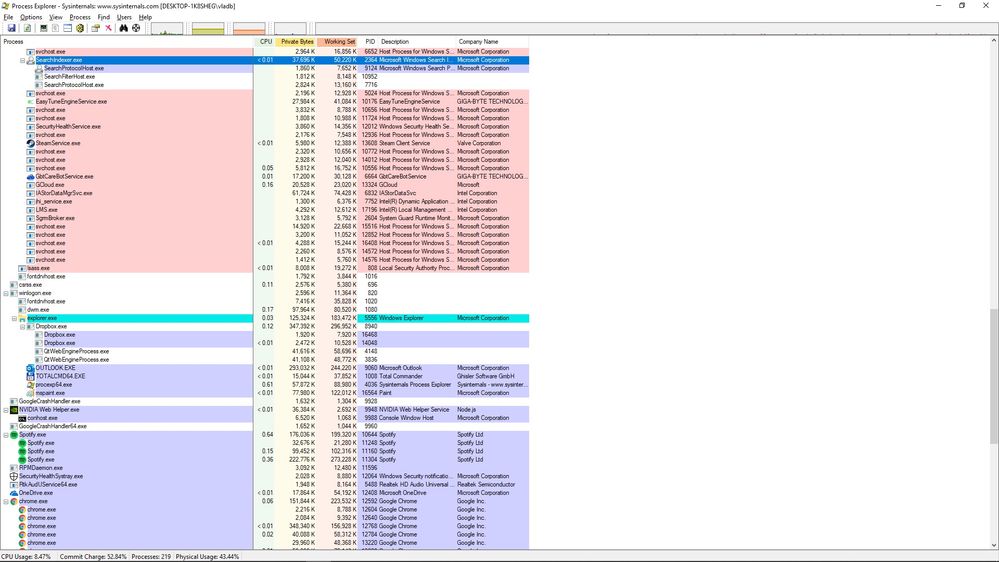Viewport: 999px width, 562px height.
Task: Click the binoculars Find icon
Action: point(124,28)
